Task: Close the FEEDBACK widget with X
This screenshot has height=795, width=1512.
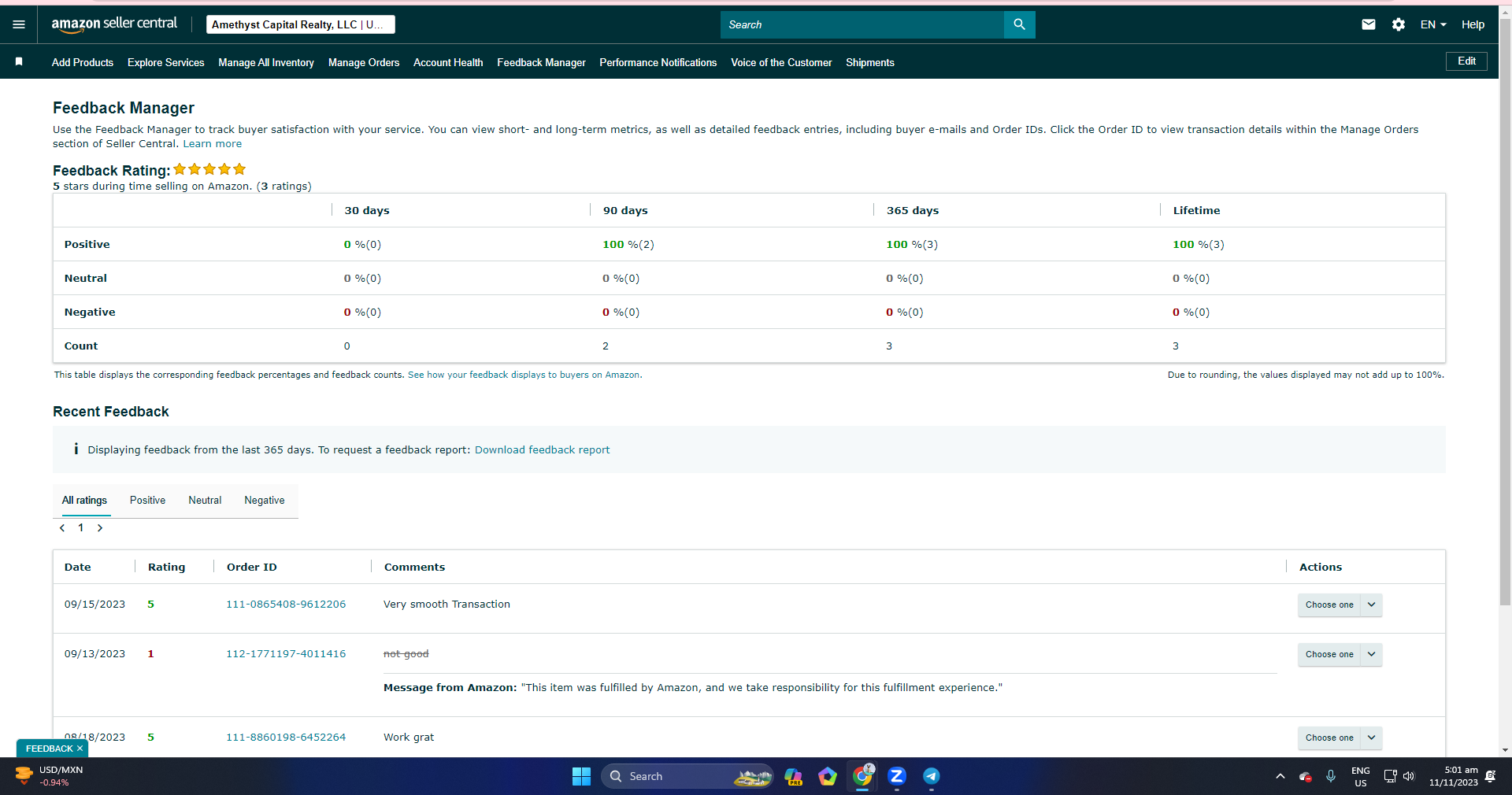Action: point(80,749)
